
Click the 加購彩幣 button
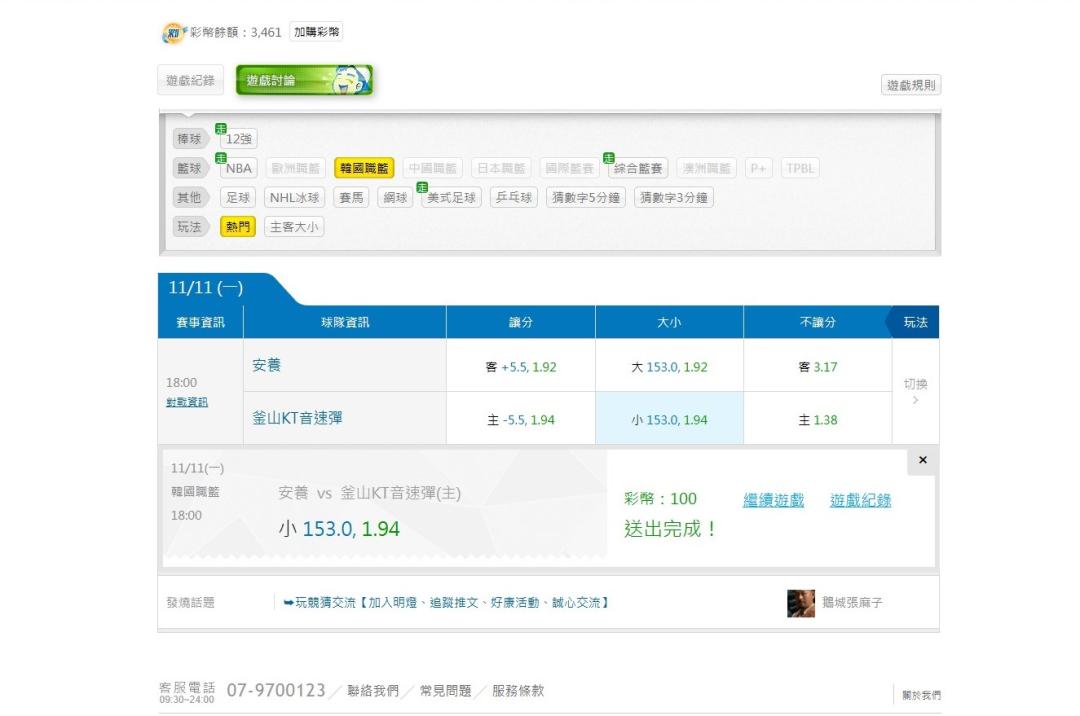click(x=316, y=32)
